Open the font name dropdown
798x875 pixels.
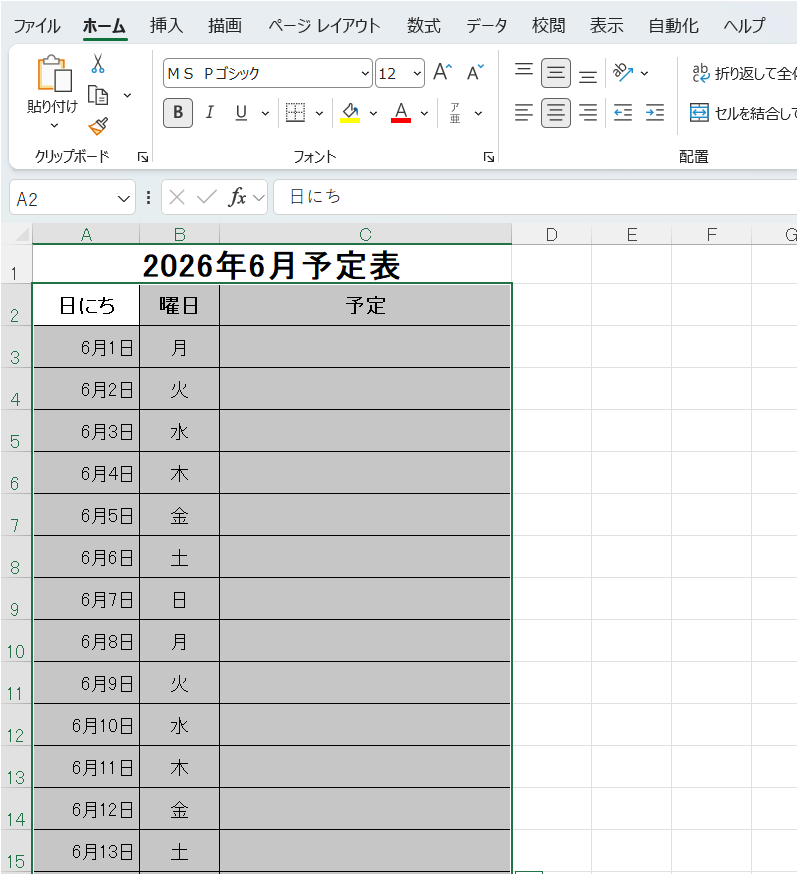tap(365, 73)
